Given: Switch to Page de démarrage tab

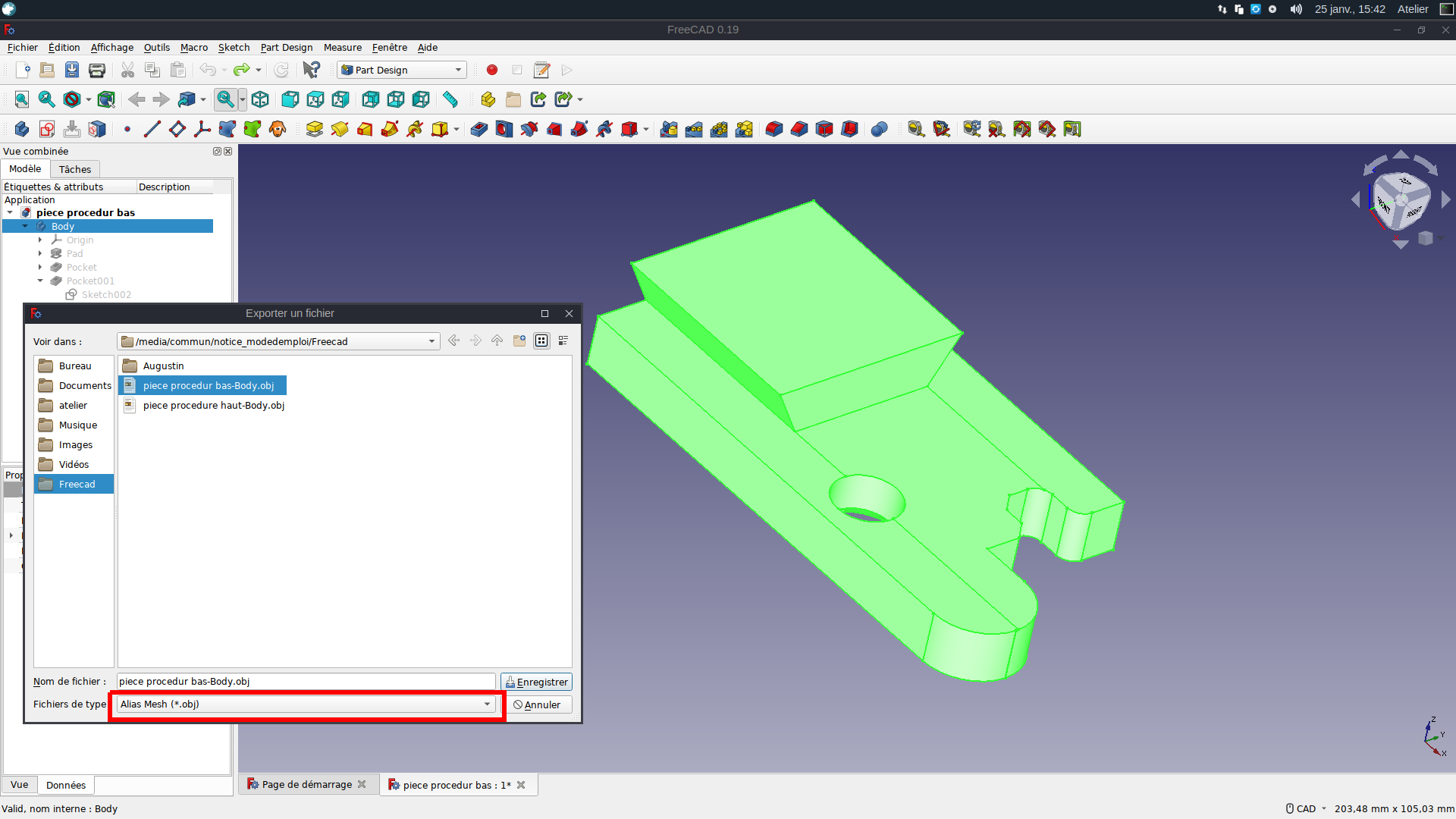Looking at the screenshot, I should pyautogui.click(x=307, y=784).
